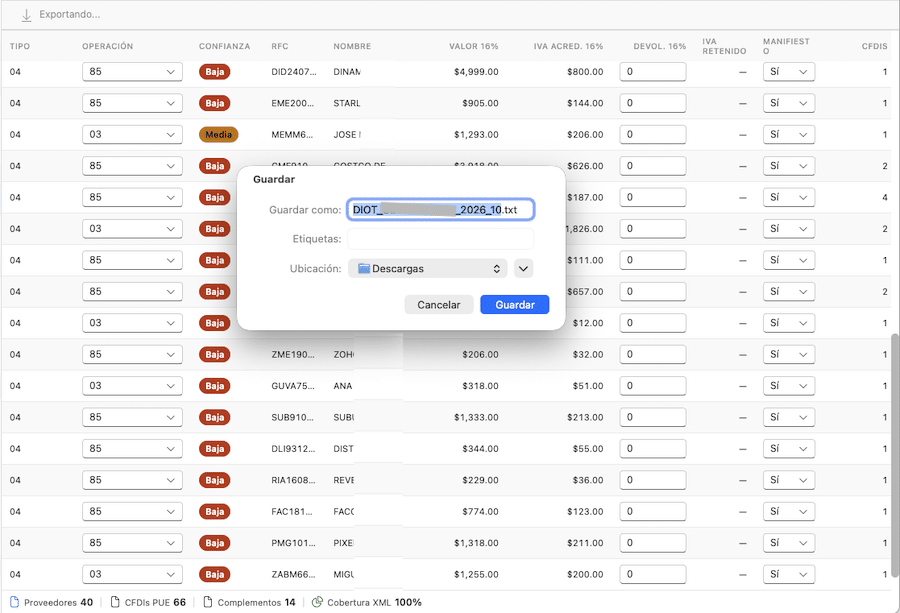Click the Proveedores 40 status text
The image size is (900, 613).
tap(58, 602)
